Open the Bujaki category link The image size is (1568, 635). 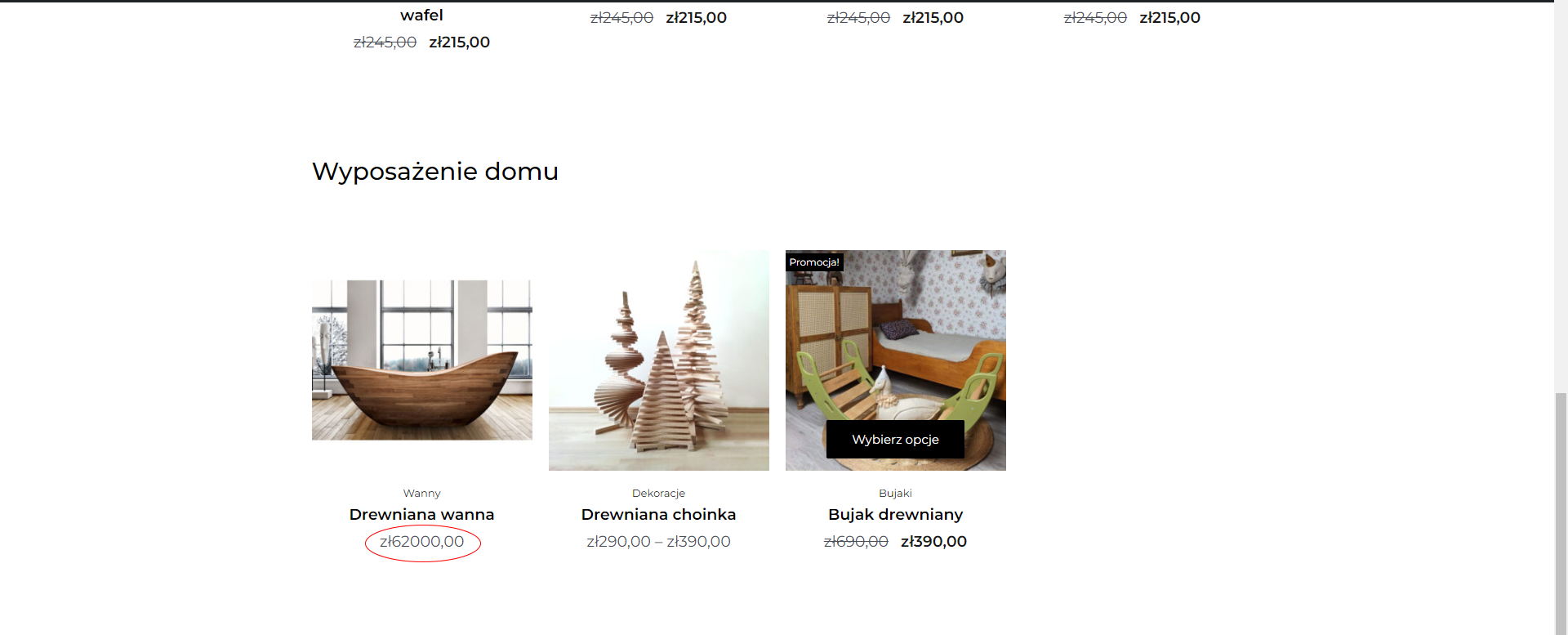[895, 493]
